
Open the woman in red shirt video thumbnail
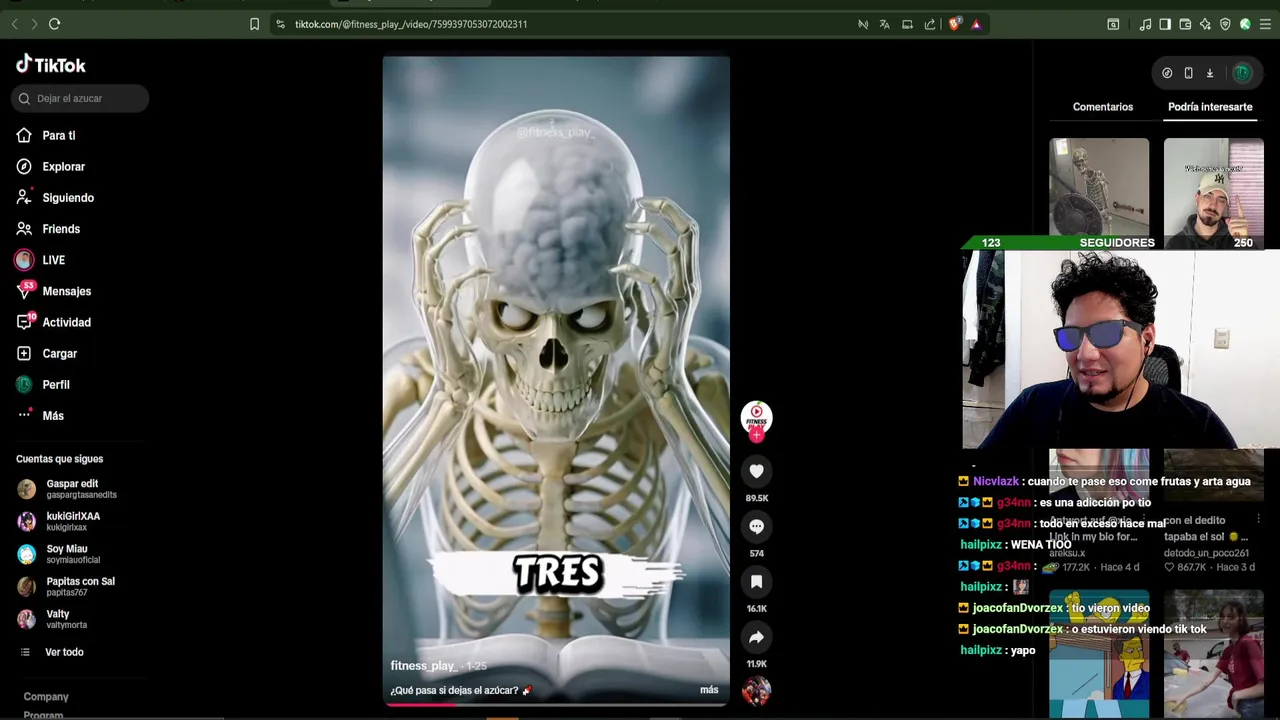[x=1214, y=655]
